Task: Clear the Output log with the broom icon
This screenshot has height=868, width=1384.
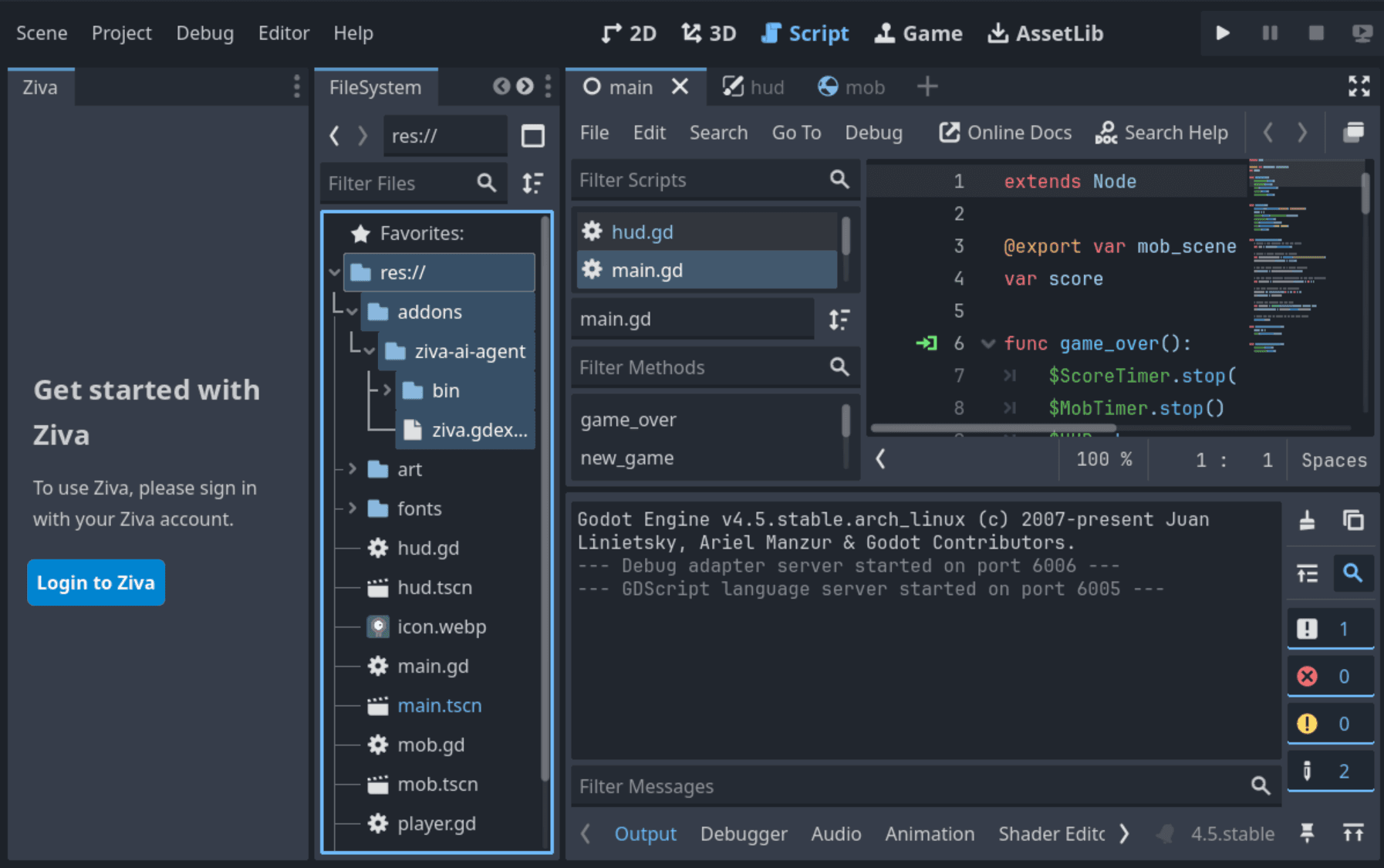Action: pyautogui.click(x=1307, y=519)
